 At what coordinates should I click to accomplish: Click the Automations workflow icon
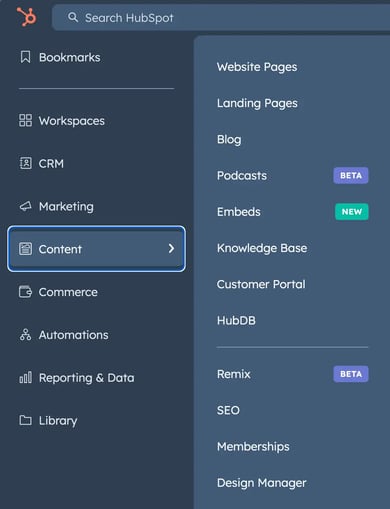point(25,335)
